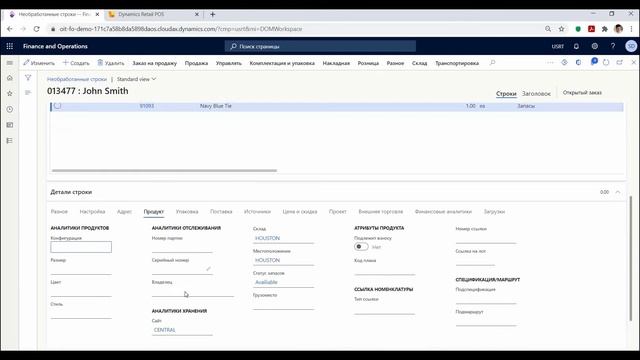
Task: Open the unprocessed lines breadcrumb link
Action: [x=77, y=79]
